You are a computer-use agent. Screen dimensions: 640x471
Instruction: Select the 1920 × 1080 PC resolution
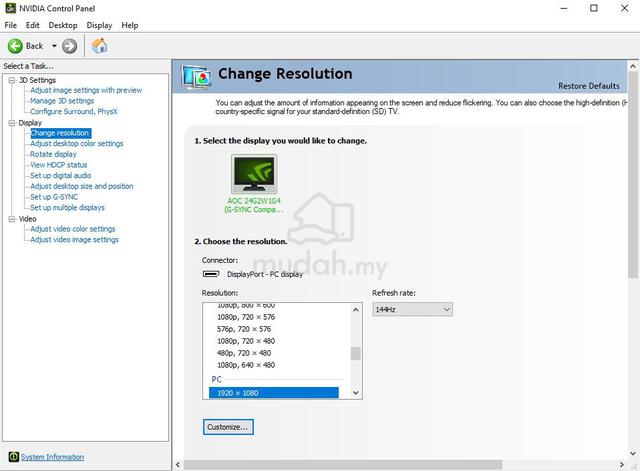tap(273, 393)
